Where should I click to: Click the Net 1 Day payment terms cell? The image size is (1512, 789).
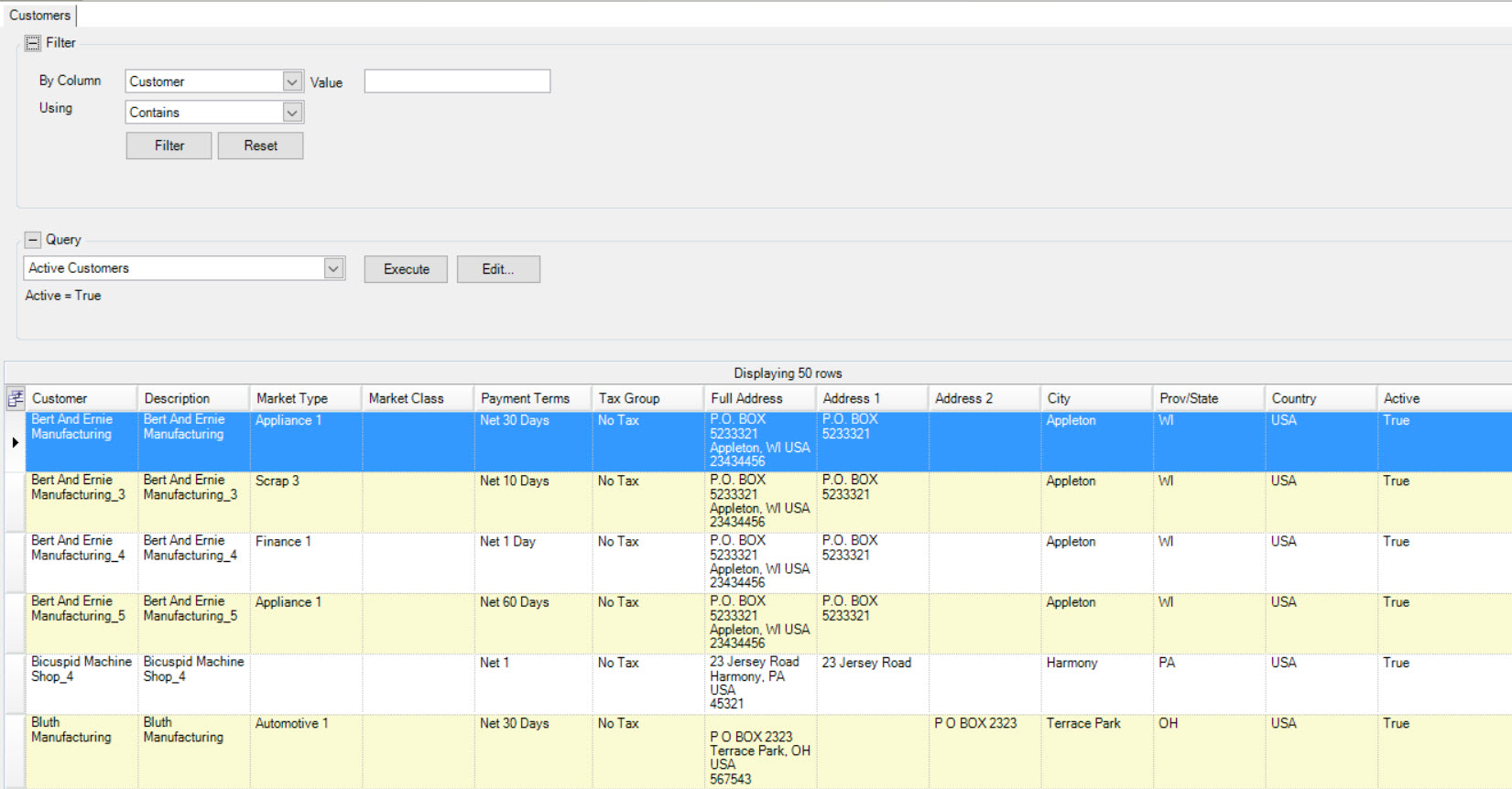click(x=533, y=563)
